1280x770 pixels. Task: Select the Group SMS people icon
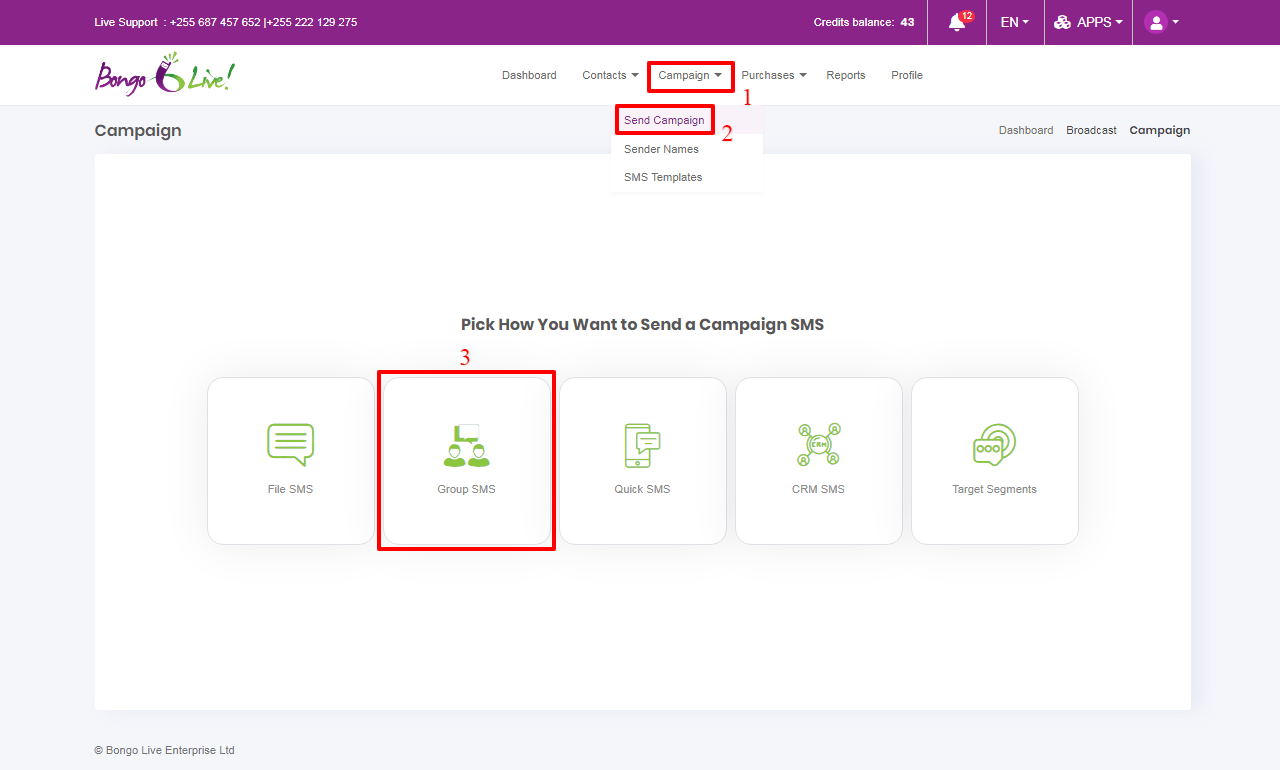tap(466, 445)
